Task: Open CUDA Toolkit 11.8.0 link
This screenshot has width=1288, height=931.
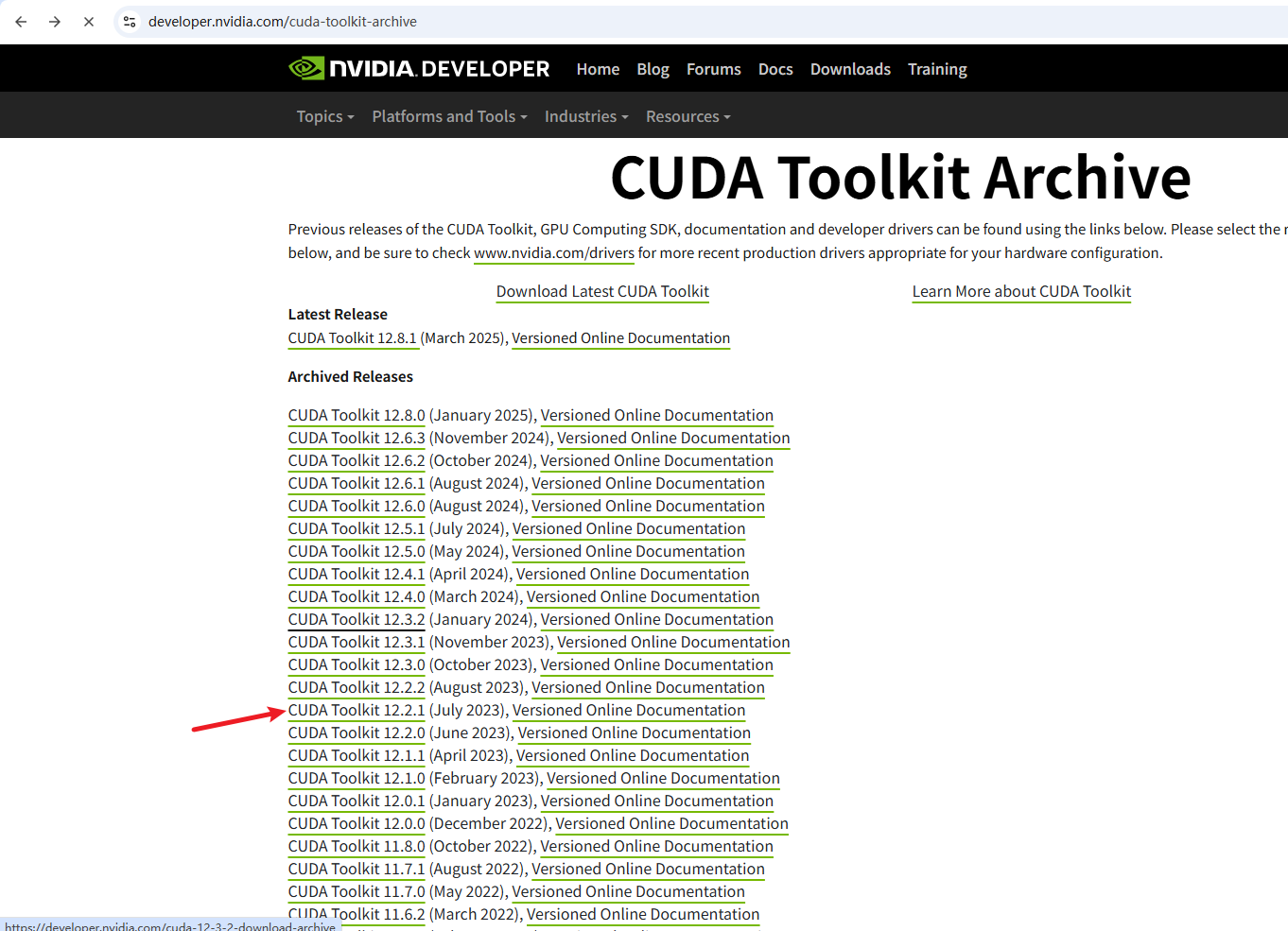Action: 357,846
